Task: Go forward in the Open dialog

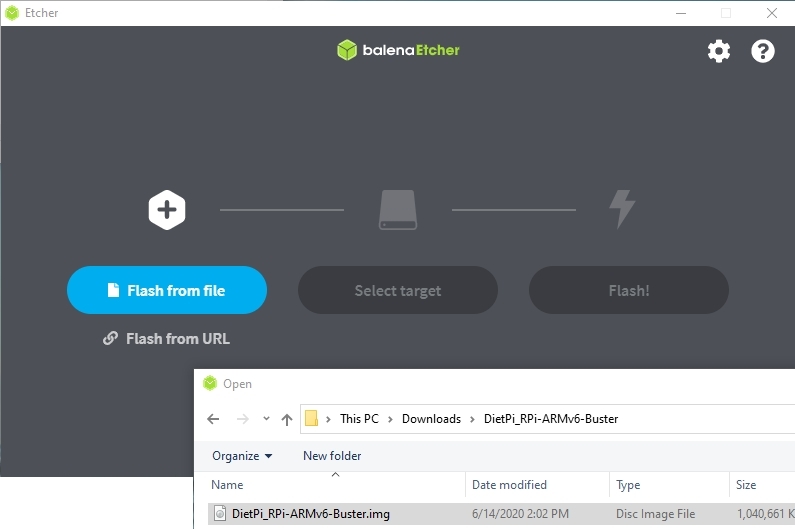Action: [x=243, y=419]
